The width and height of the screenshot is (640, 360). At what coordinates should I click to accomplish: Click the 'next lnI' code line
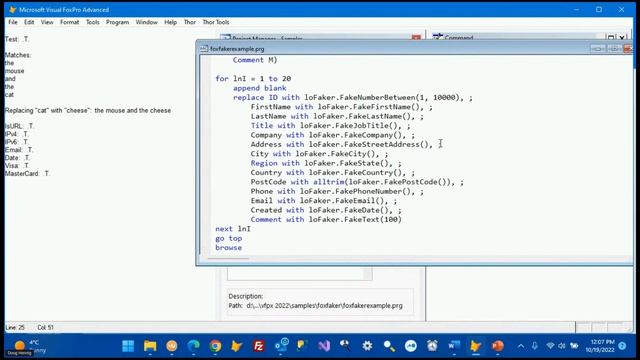tap(233, 229)
